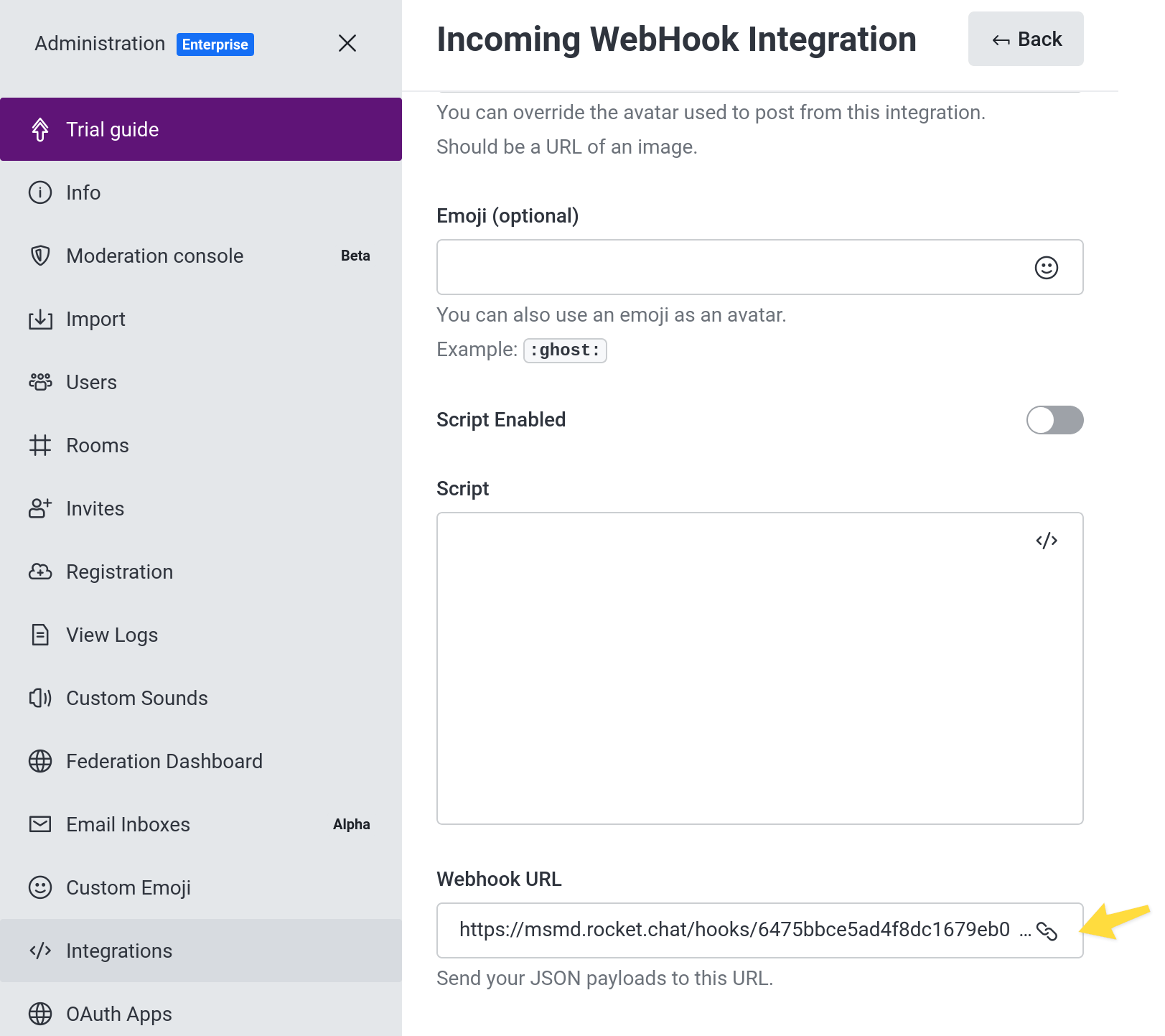Viewport: 1165px width, 1036px height.
Task: Click the emoji picker smiley icon
Action: coord(1046,268)
